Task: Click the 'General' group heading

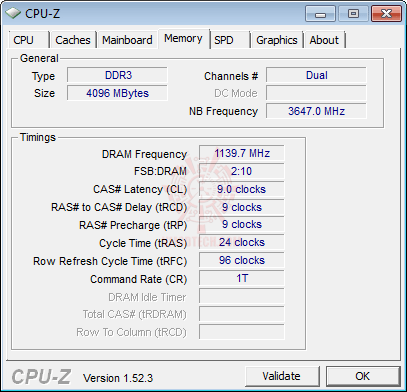Action: pos(39,58)
